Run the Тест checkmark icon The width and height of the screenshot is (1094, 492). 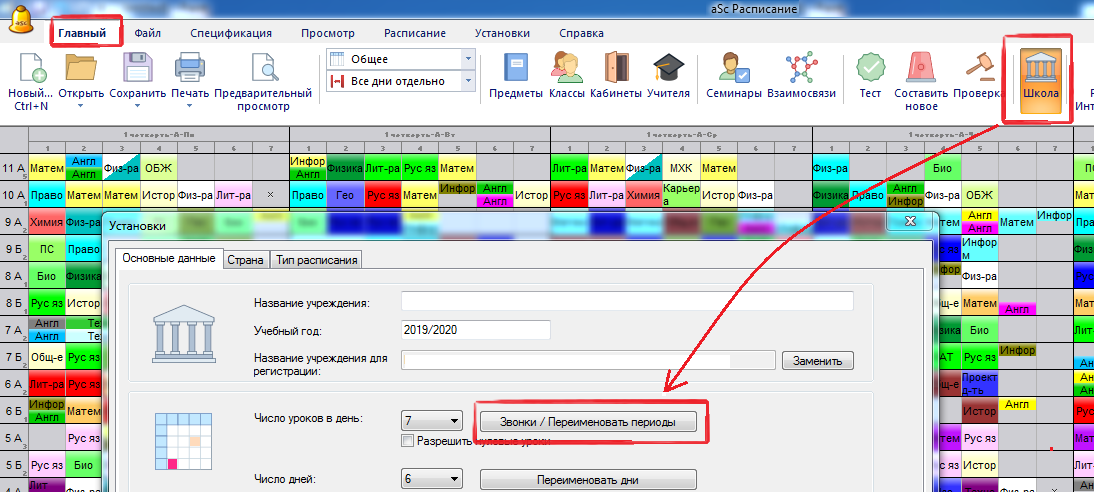pyautogui.click(x=870, y=69)
